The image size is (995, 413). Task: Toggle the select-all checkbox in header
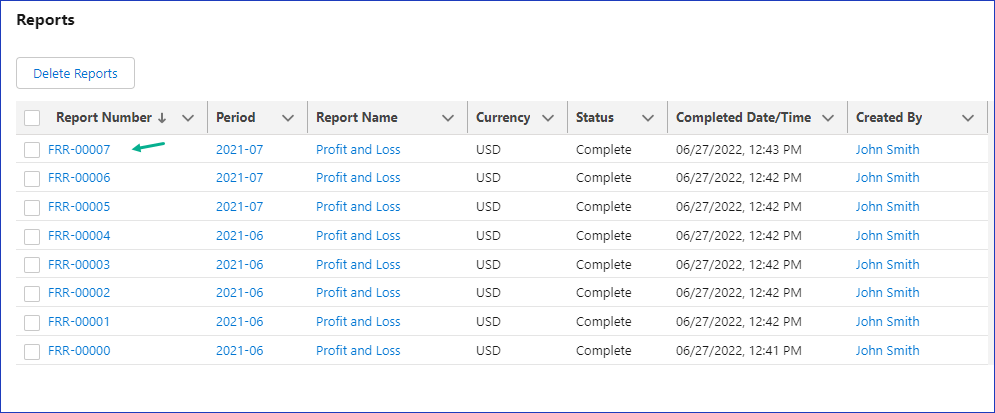coord(32,118)
